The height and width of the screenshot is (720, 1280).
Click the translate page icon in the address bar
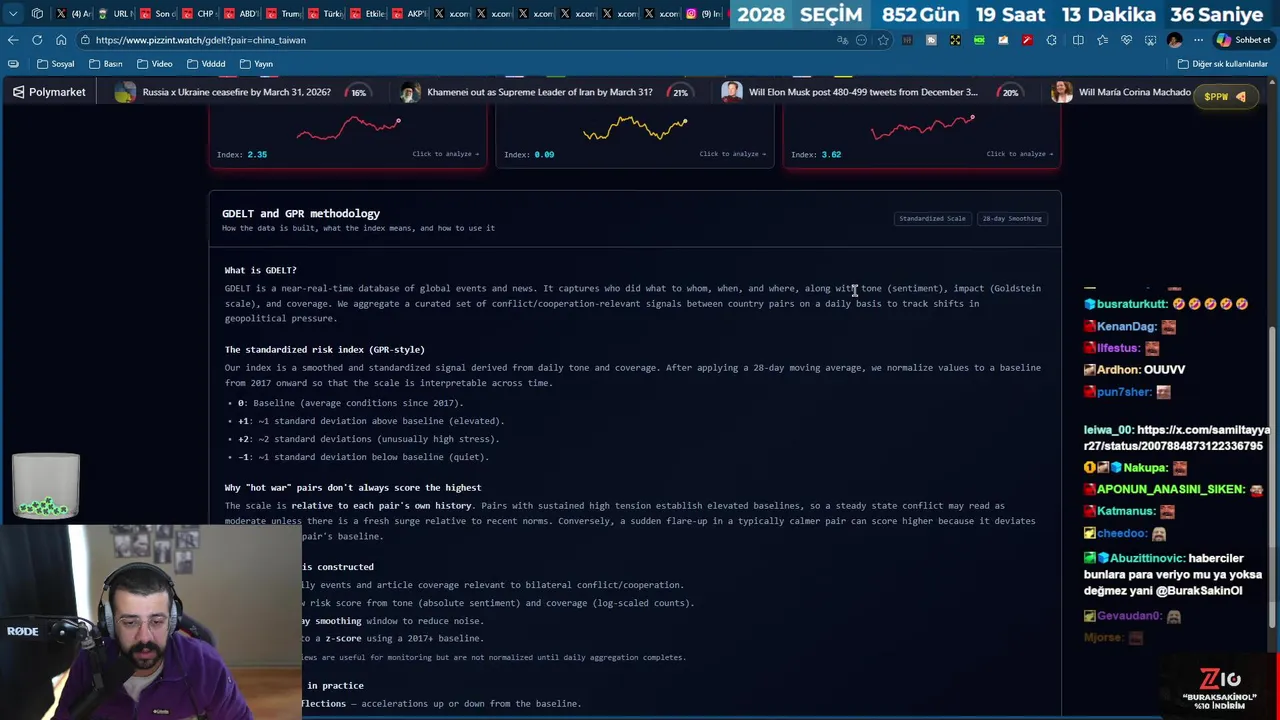point(842,40)
